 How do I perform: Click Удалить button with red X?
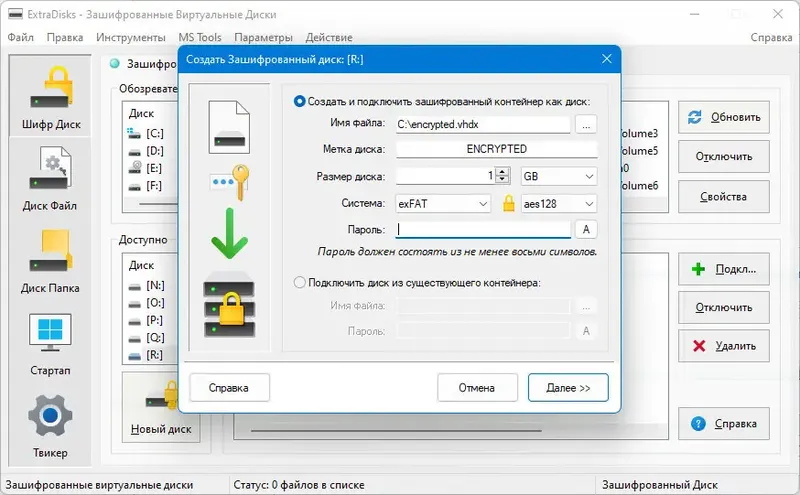pos(723,346)
